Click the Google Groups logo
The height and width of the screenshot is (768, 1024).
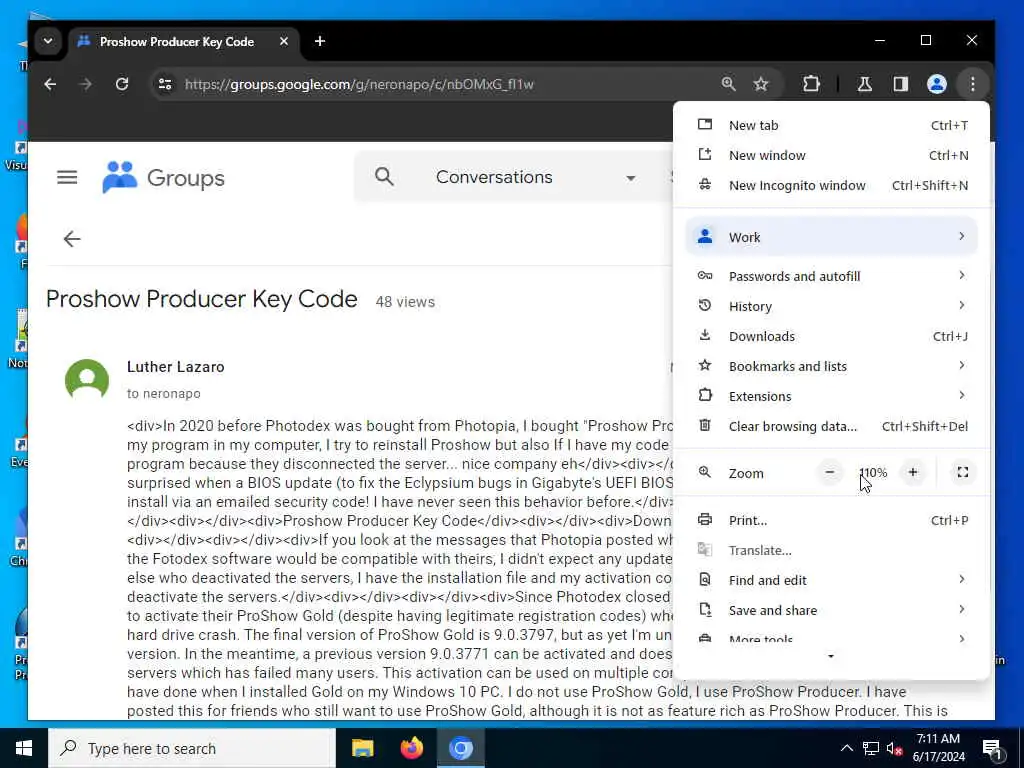pyautogui.click(x=163, y=177)
